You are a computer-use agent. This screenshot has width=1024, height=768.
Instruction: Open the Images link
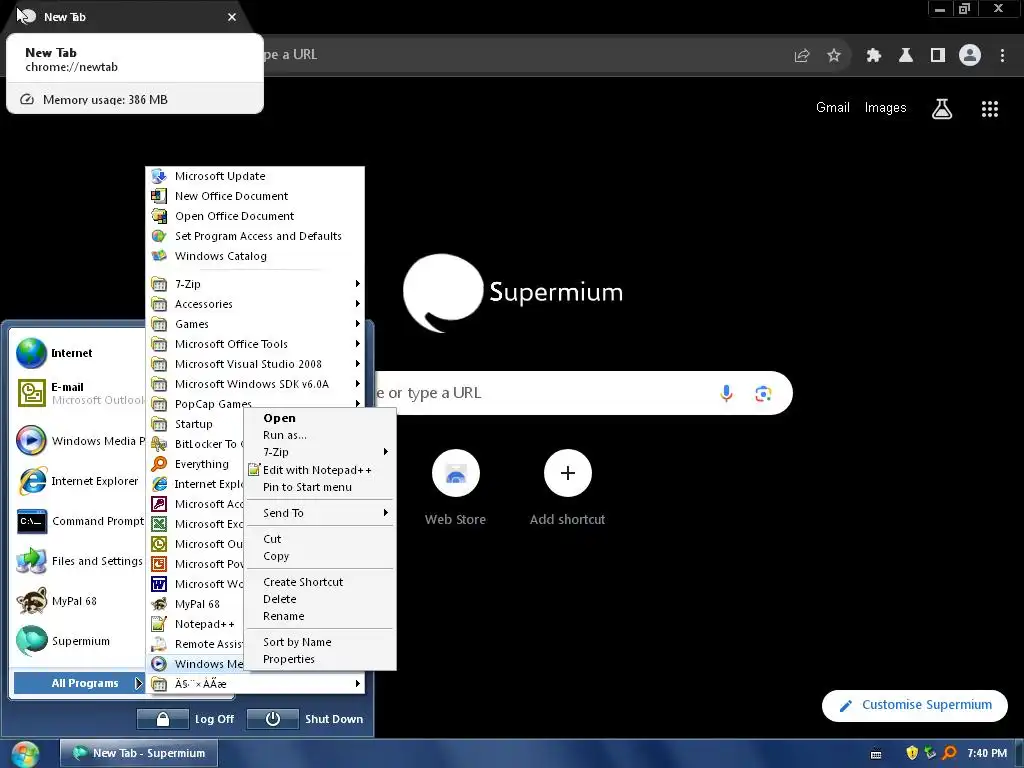886,108
